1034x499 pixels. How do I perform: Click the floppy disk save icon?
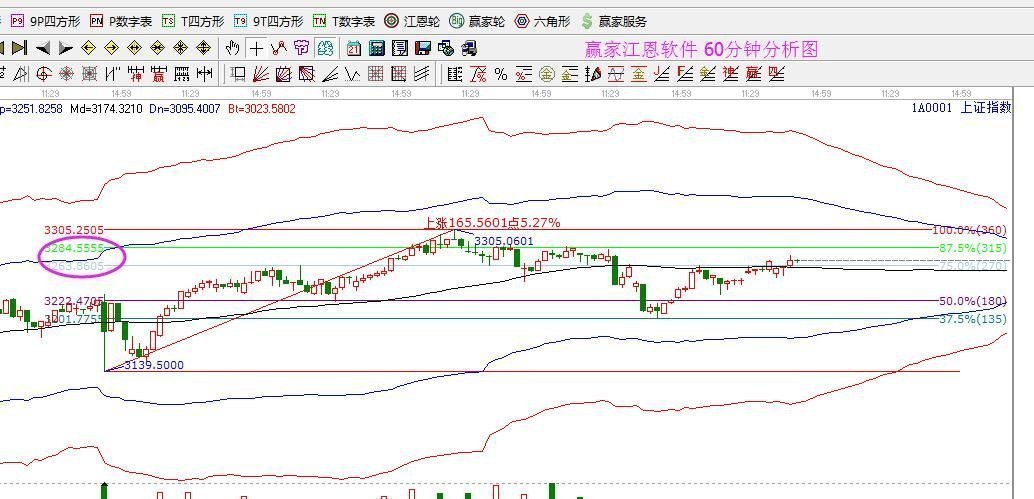[x=423, y=48]
